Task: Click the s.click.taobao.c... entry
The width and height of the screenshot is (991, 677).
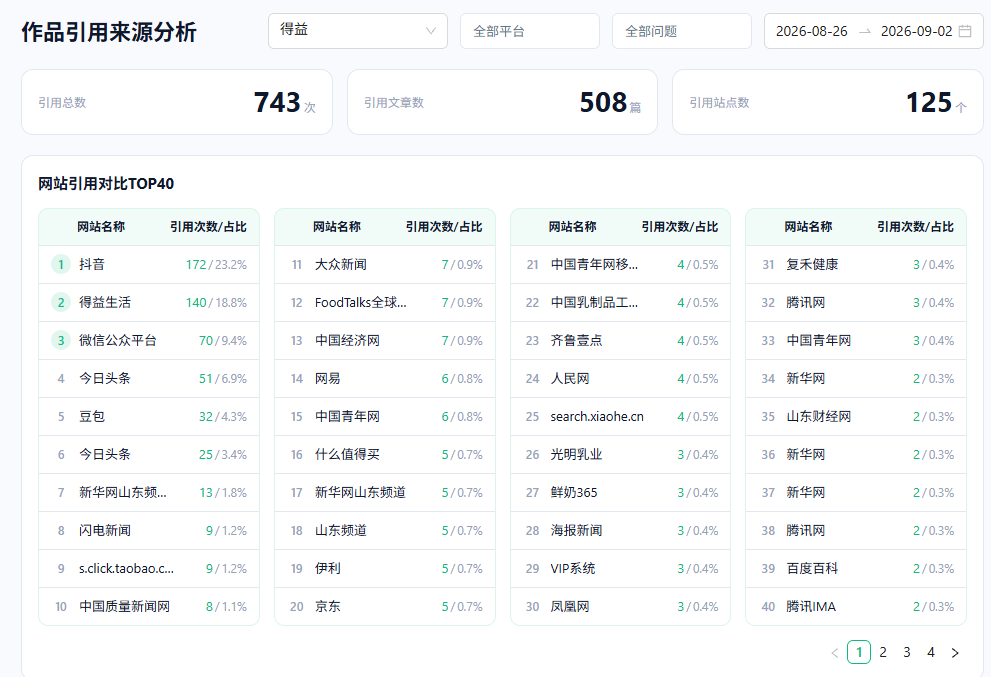Action: point(126,568)
